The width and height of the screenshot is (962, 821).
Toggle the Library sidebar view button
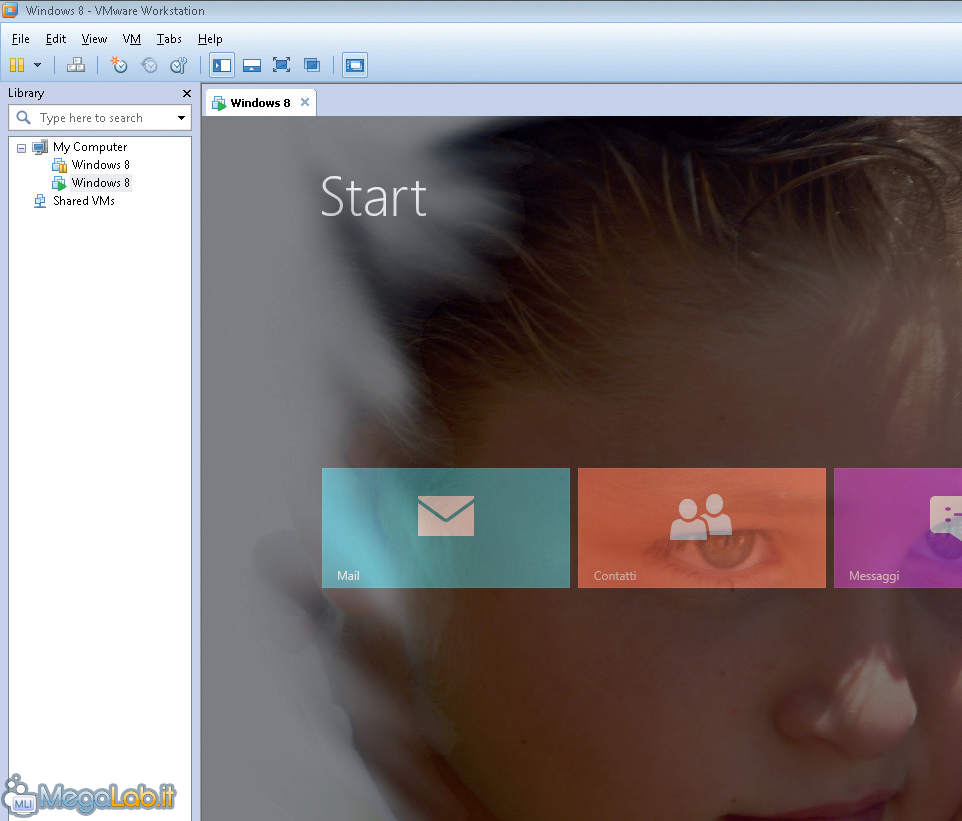222,65
